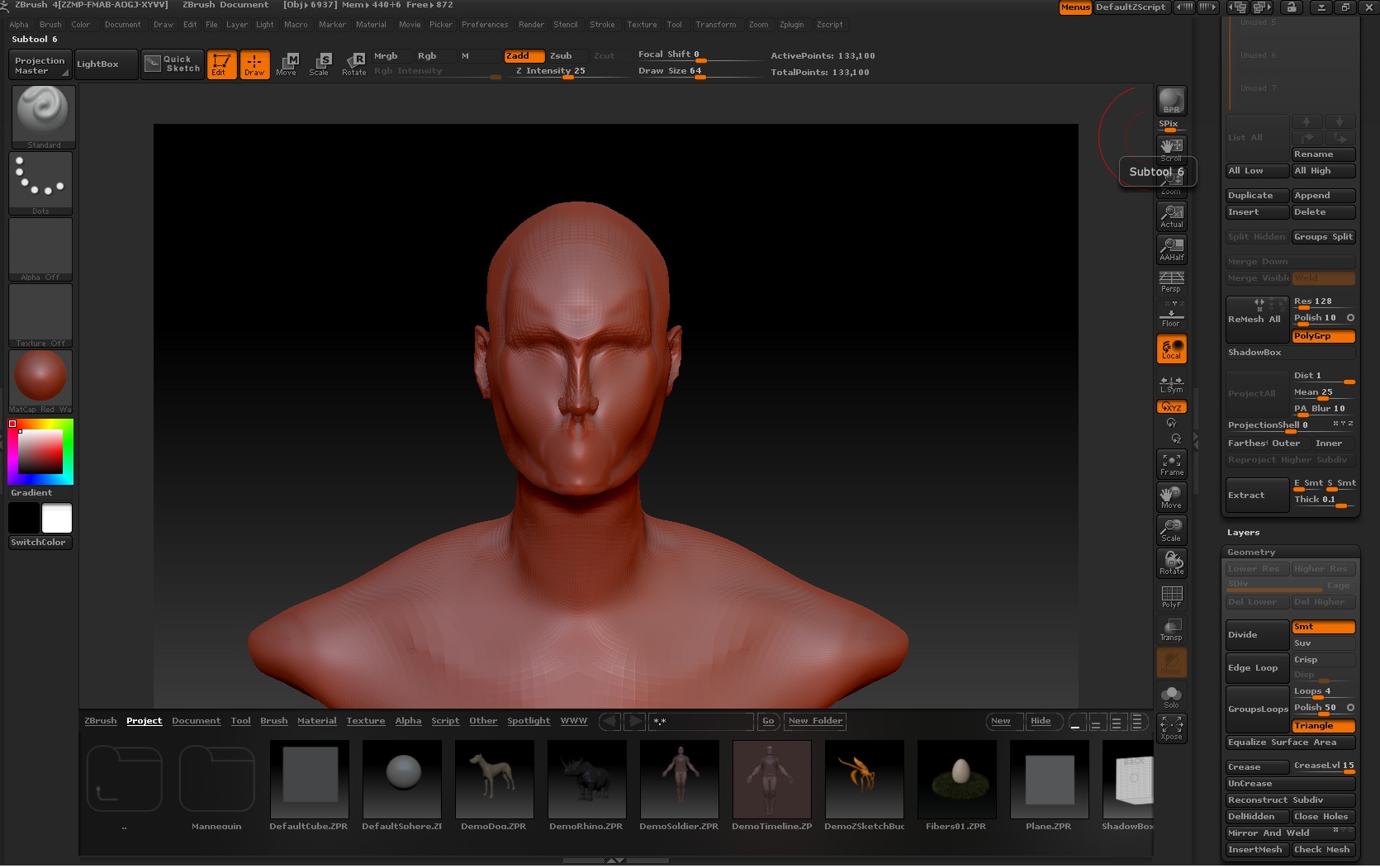Click the AAHalf zoom icon
Image resolution: width=1380 pixels, height=868 pixels.
[1171, 249]
